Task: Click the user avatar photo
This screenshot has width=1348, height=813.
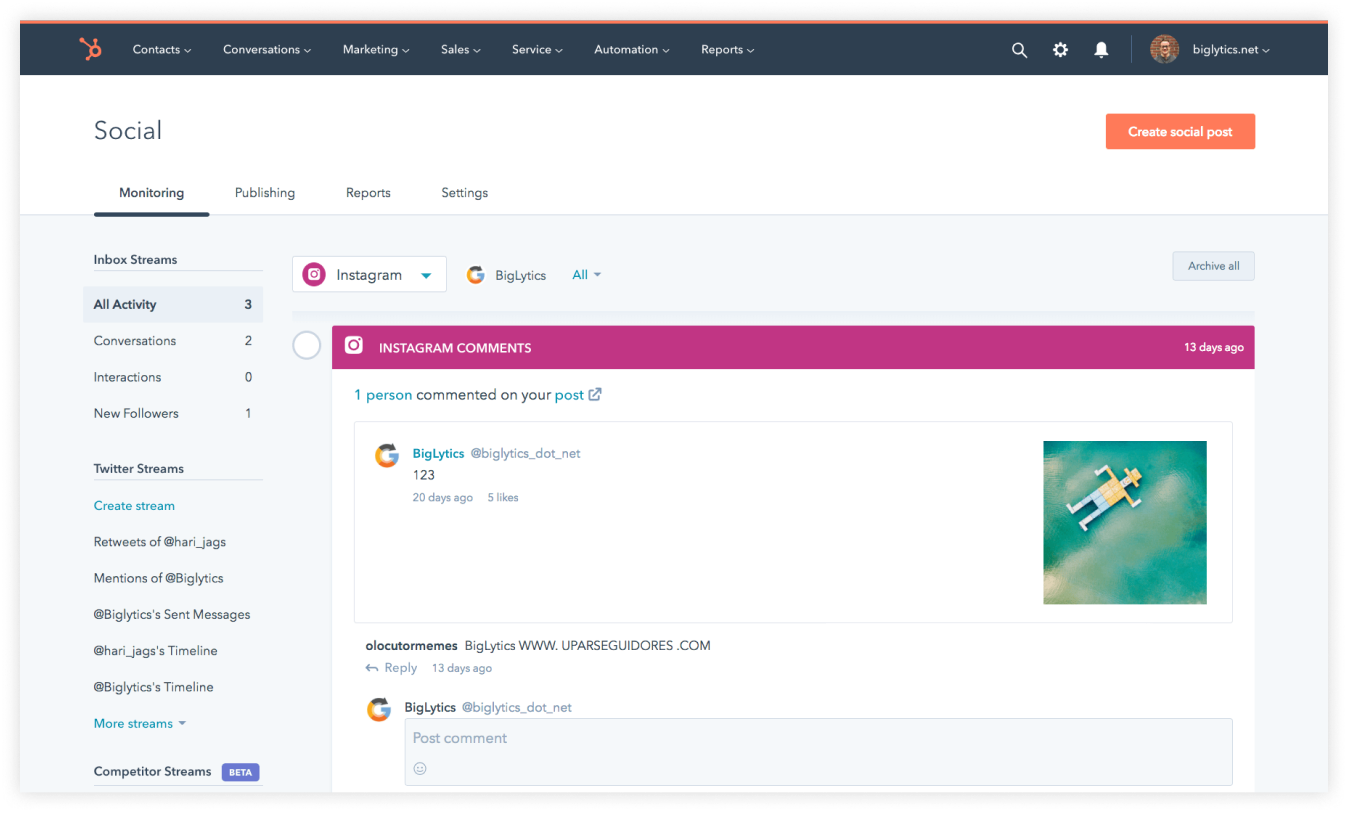Action: tap(1164, 49)
